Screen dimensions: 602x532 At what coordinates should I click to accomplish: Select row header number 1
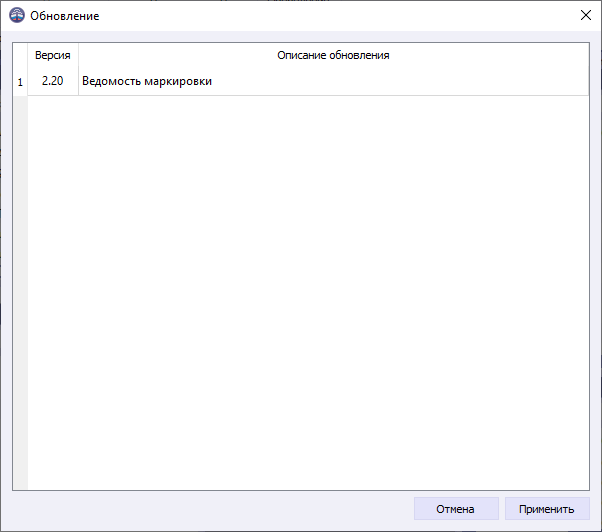coord(20,82)
